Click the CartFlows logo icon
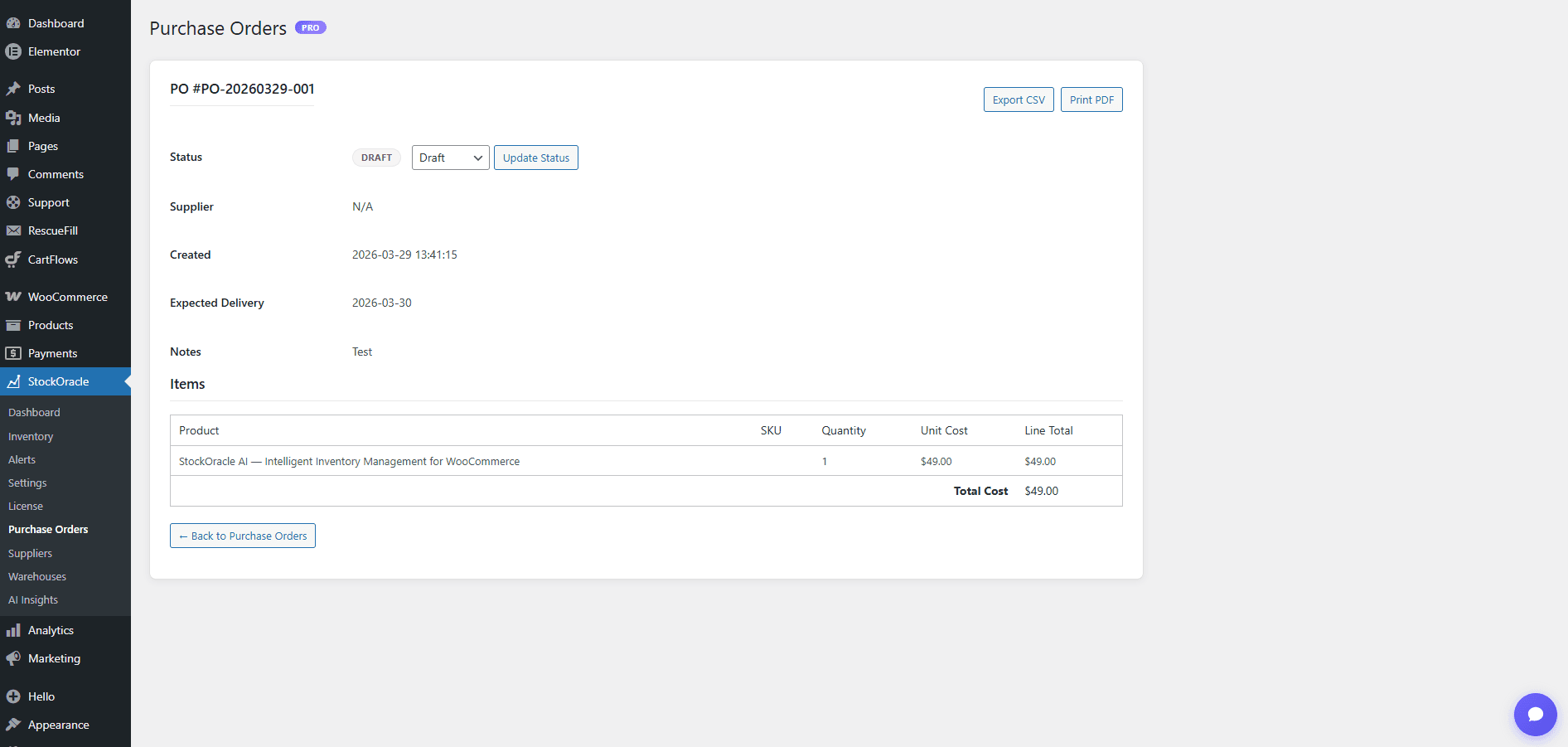Screen dimensions: 1568x747 point(13,260)
